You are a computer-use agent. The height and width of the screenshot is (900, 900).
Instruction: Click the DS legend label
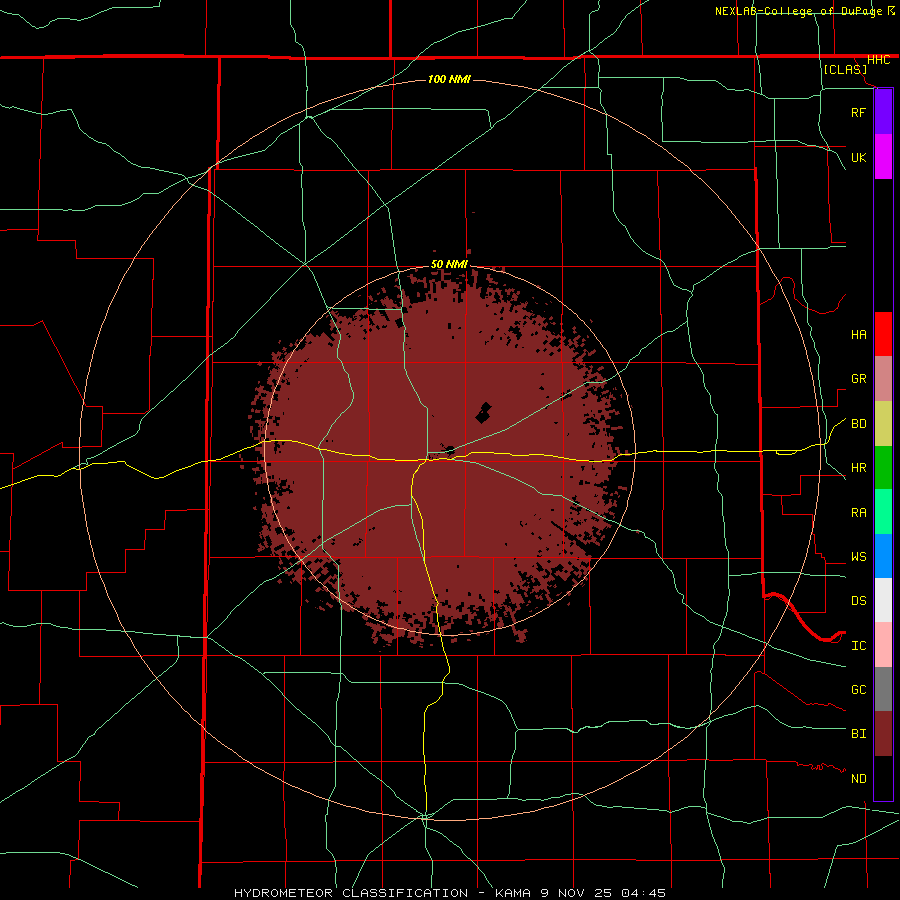pyautogui.click(x=858, y=601)
